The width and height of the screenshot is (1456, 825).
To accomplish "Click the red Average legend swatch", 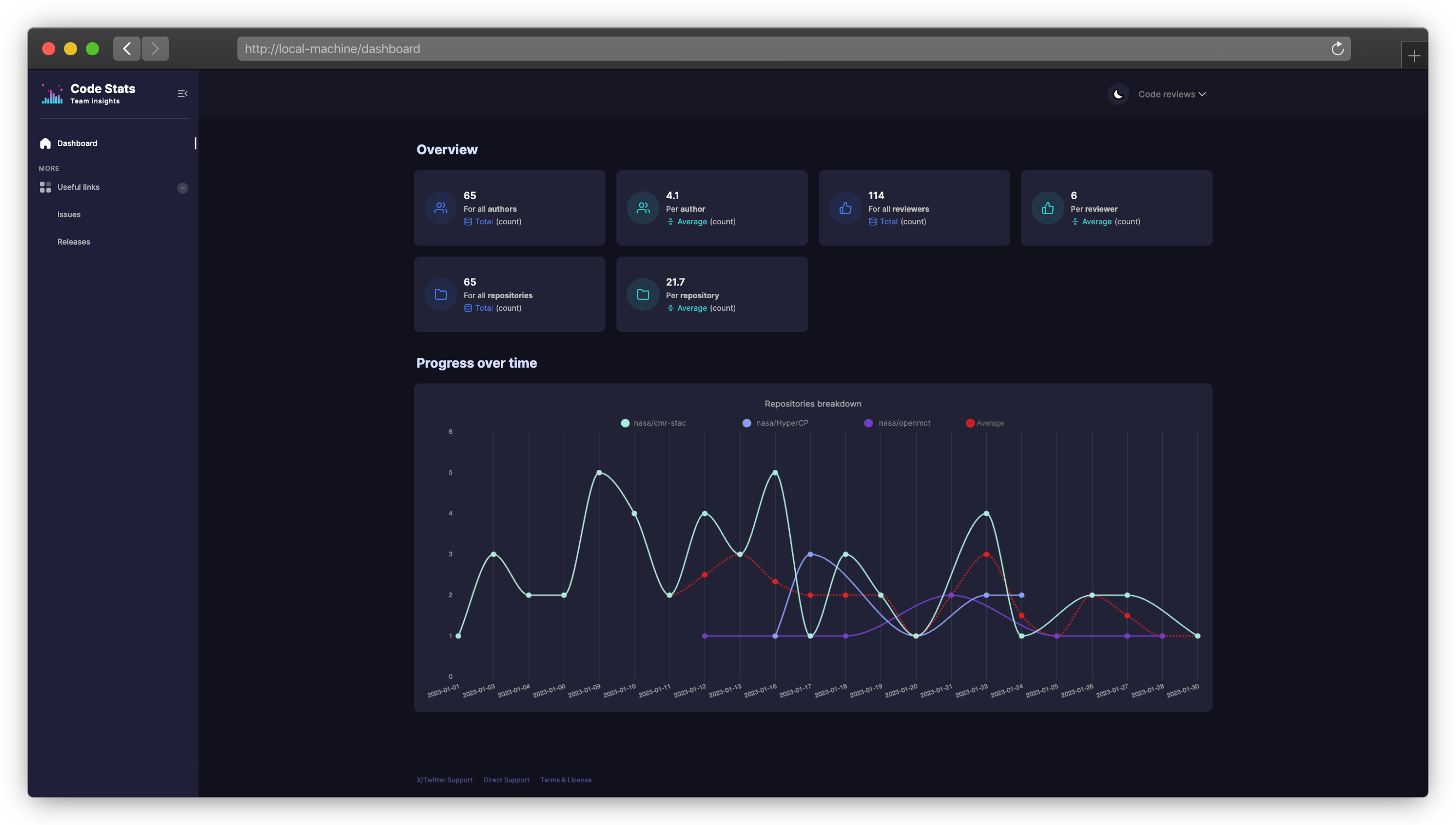I will click(970, 423).
